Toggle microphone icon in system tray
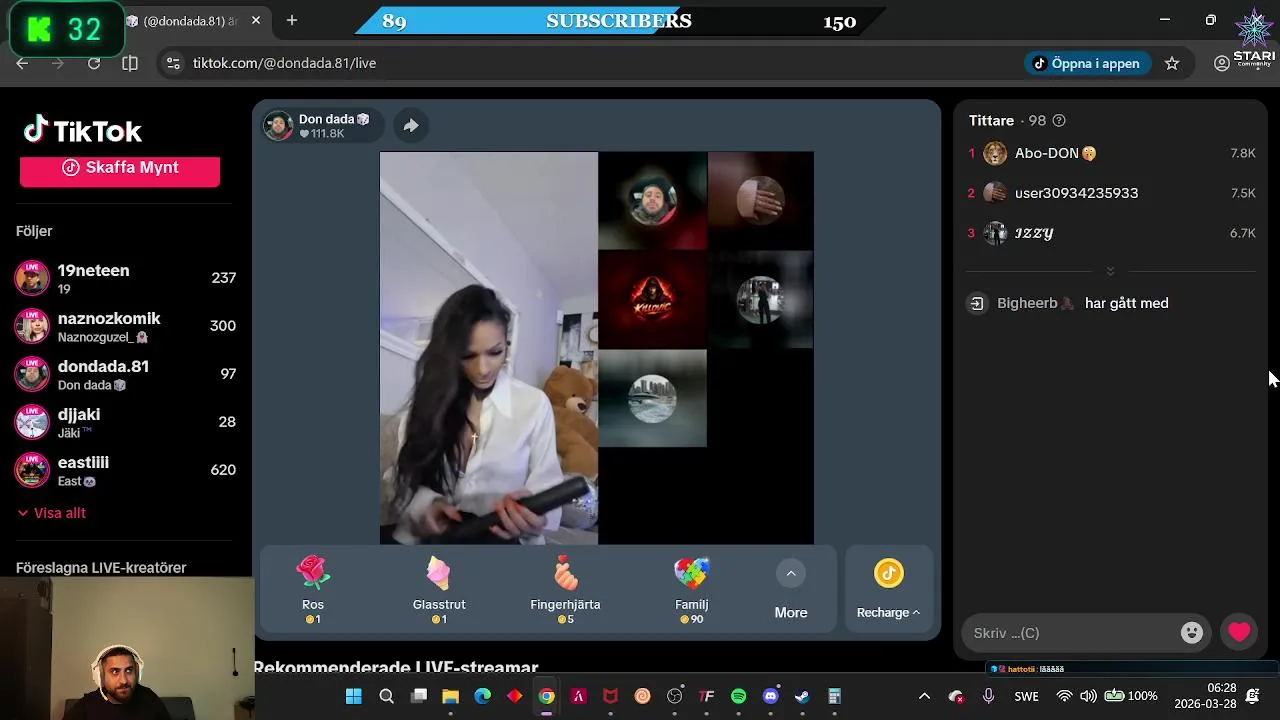This screenshot has height=720, width=1280. 988,696
